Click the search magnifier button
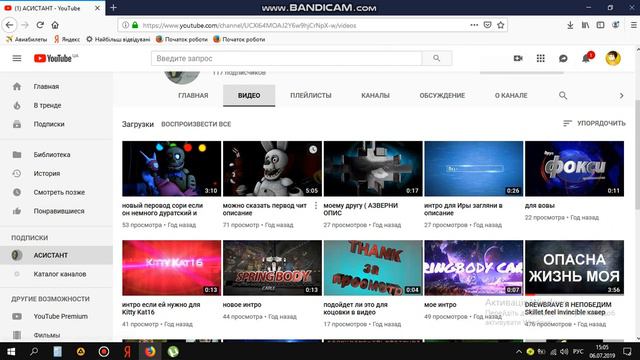Viewport: 640px width, 360px height. (x=437, y=58)
